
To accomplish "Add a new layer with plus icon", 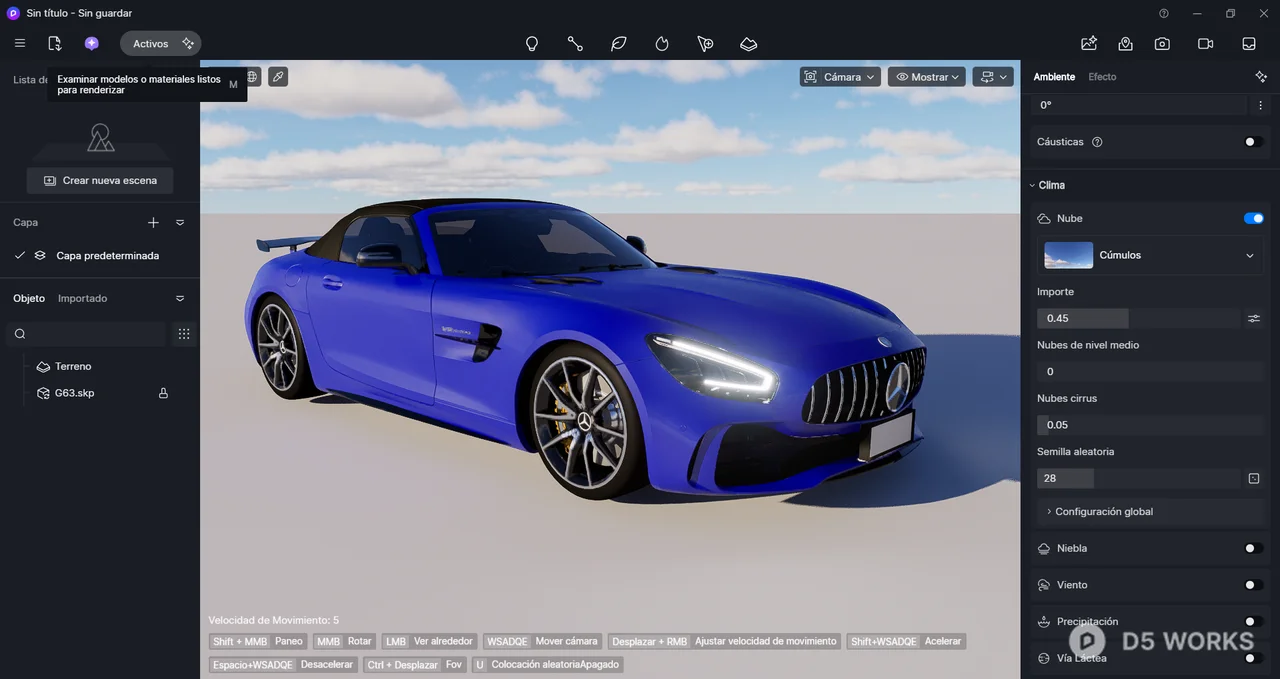I will [153, 222].
